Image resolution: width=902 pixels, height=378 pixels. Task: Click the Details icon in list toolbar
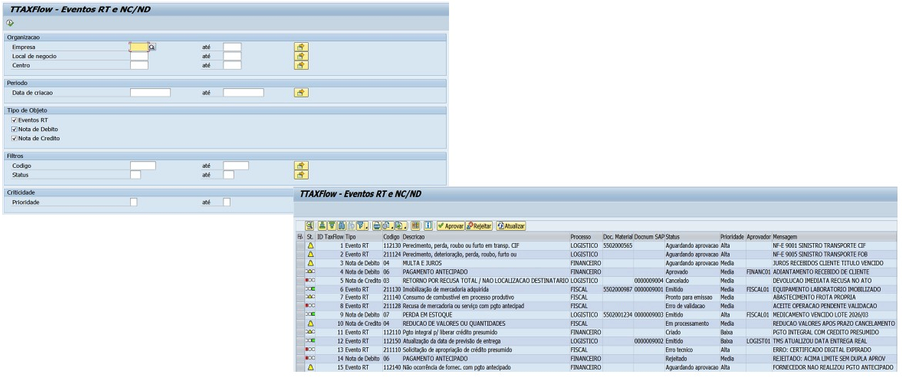(x=309, y=226)
